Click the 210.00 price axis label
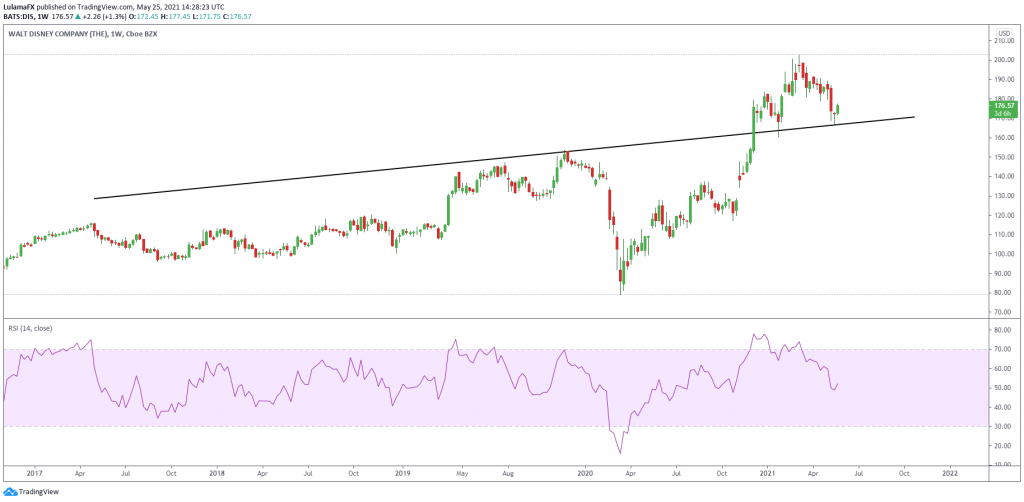 [1002, 40]
